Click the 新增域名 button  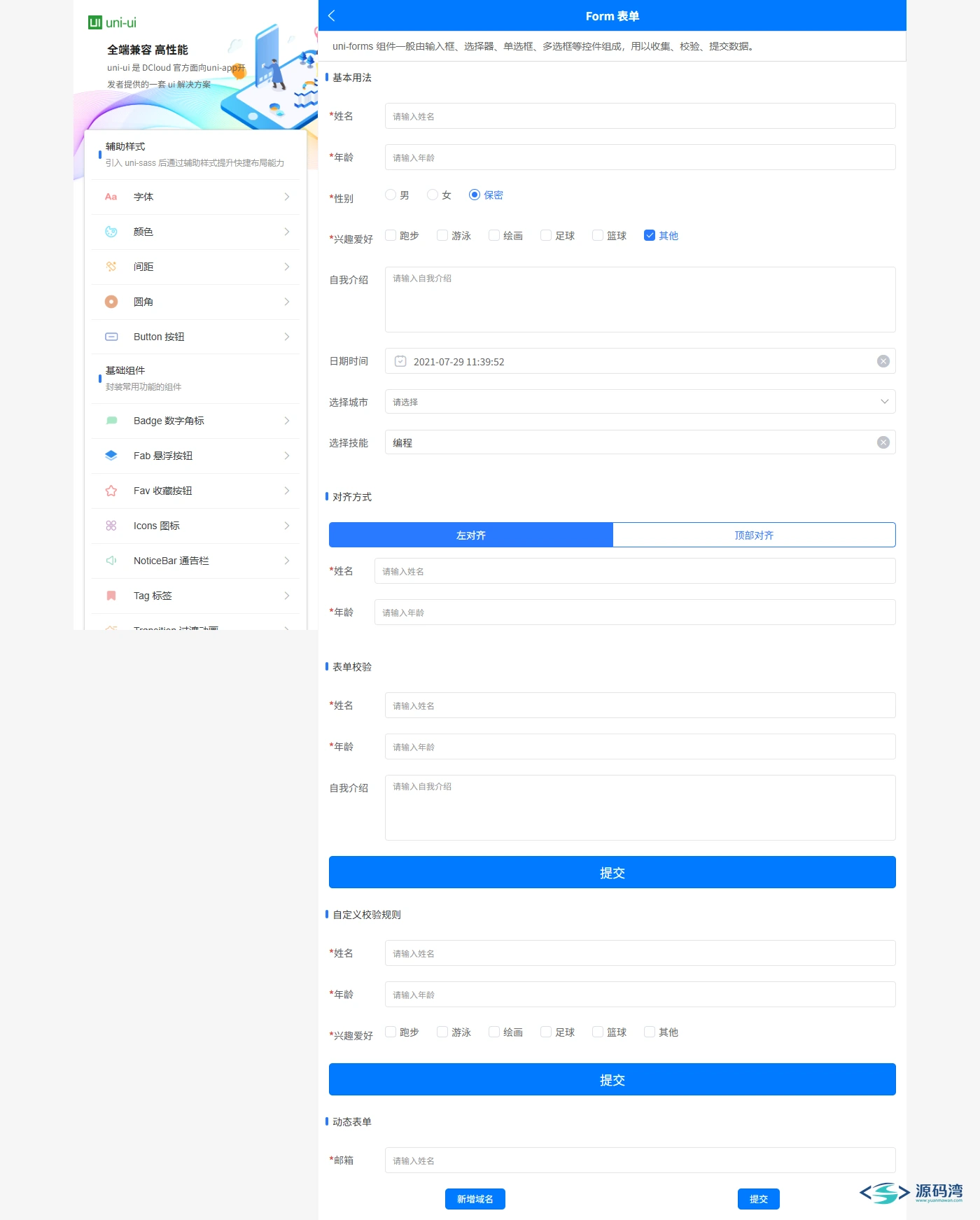[475, 1199]
